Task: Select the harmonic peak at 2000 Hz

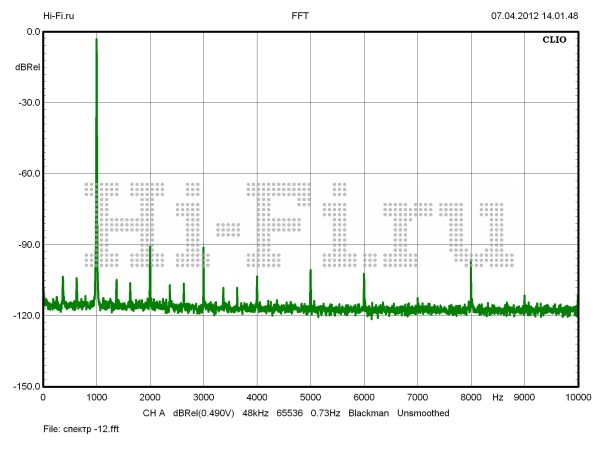Action: [150, 247]
